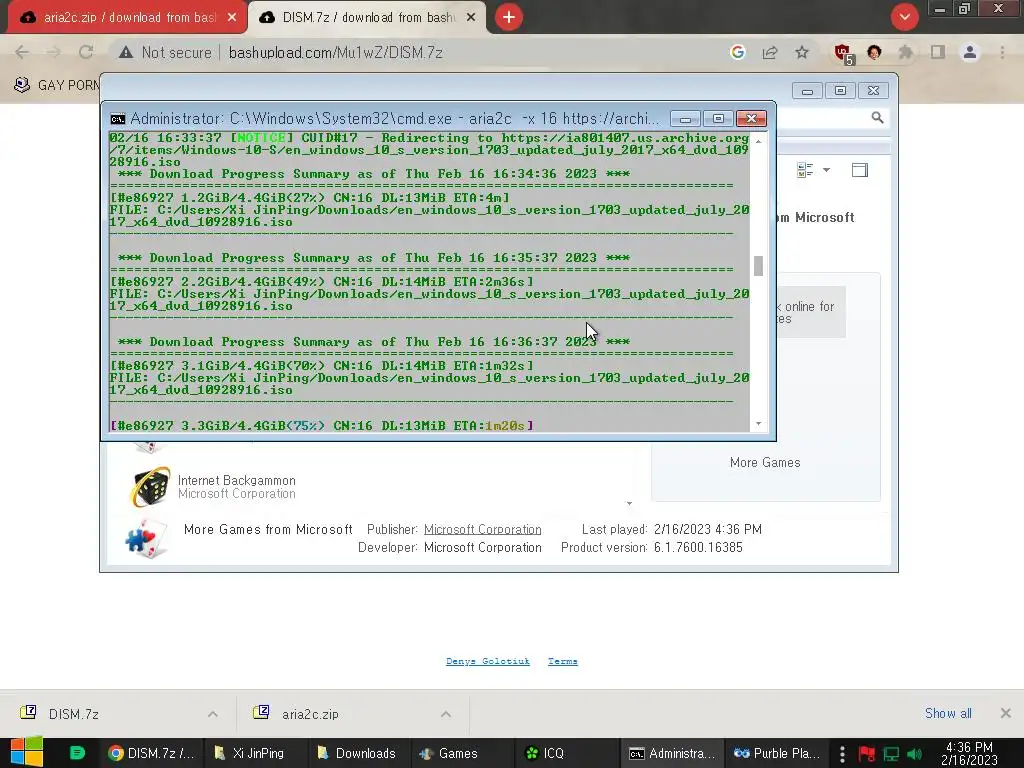Image resolution: width=1024 pixels, height=768 pixels.
Task: Click the search icon in Games window
Action: click(877, 118)
